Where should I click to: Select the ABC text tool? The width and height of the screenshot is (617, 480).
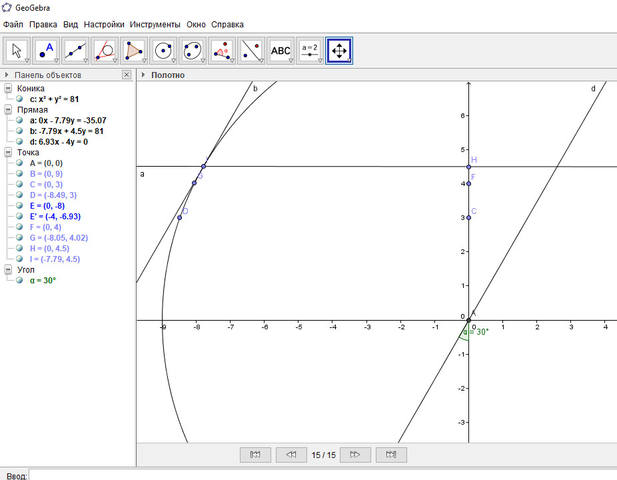click(x=281, y=50)
